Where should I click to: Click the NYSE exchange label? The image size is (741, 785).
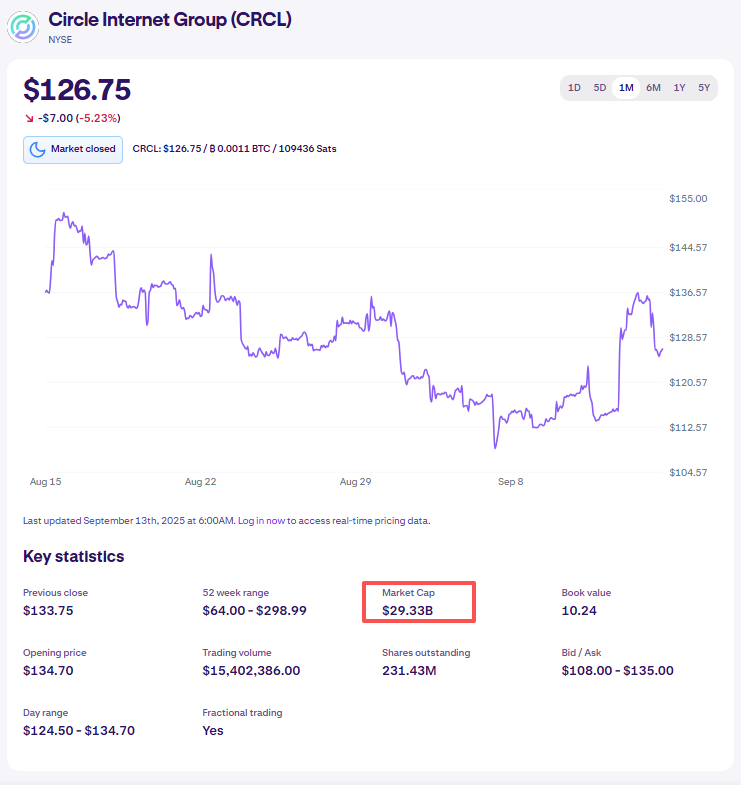point(60,40)
